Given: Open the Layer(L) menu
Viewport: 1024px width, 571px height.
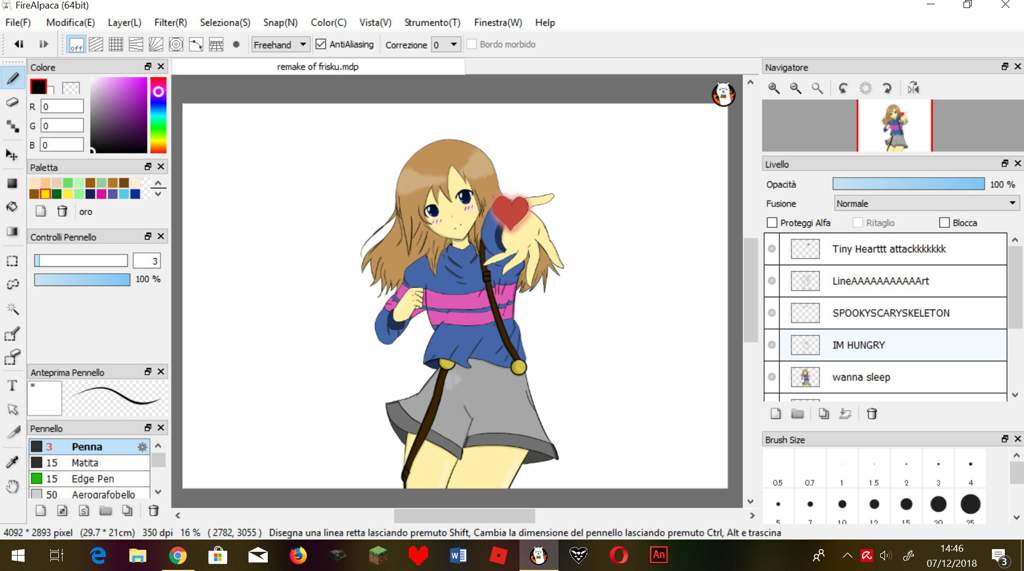Looking at the screenshot, I should coord(124,22).
